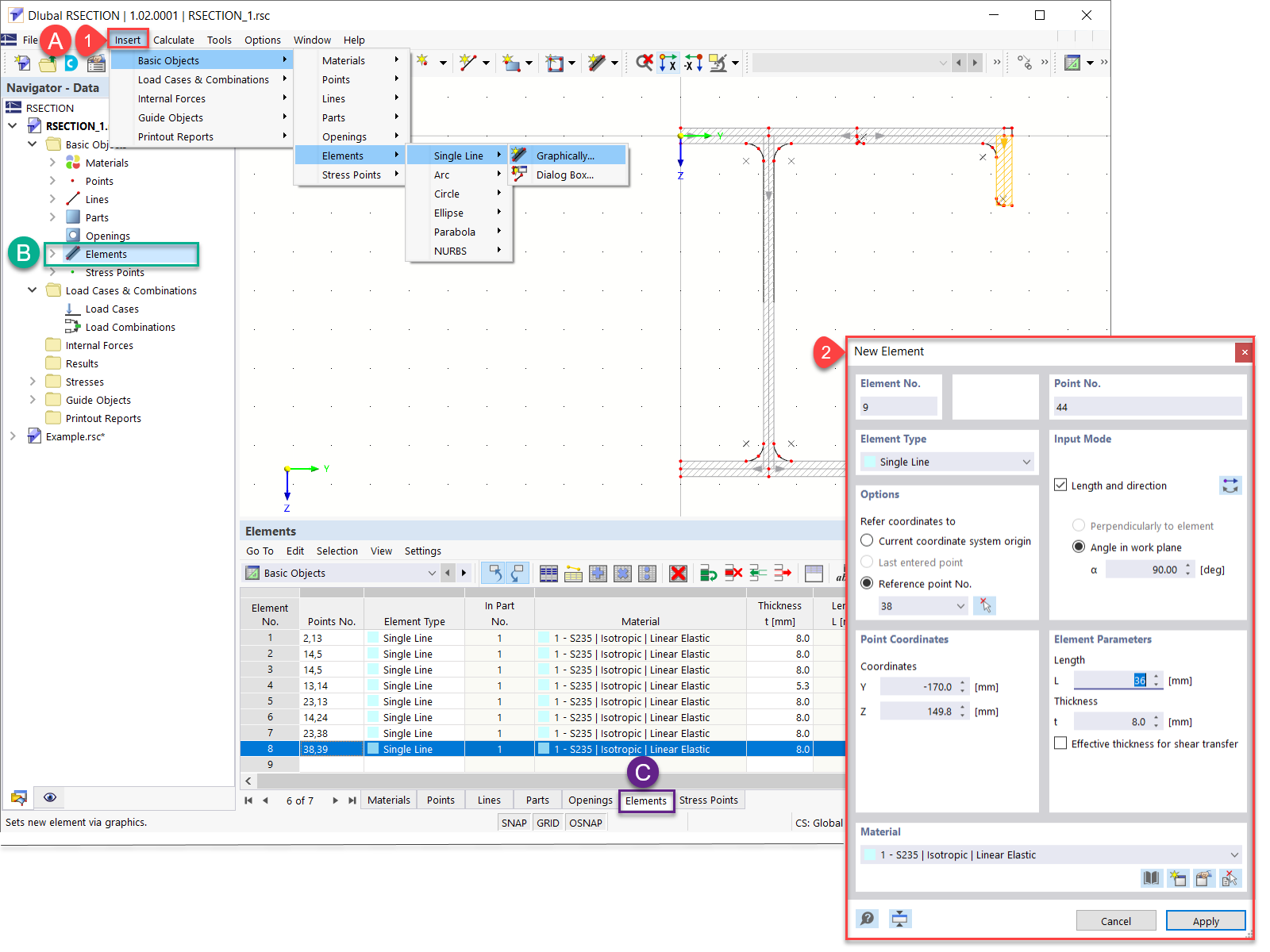This screenshot has width=1270, height=952.
Task: Click the deselect cells cross icon
Action: tap(622, 573)
